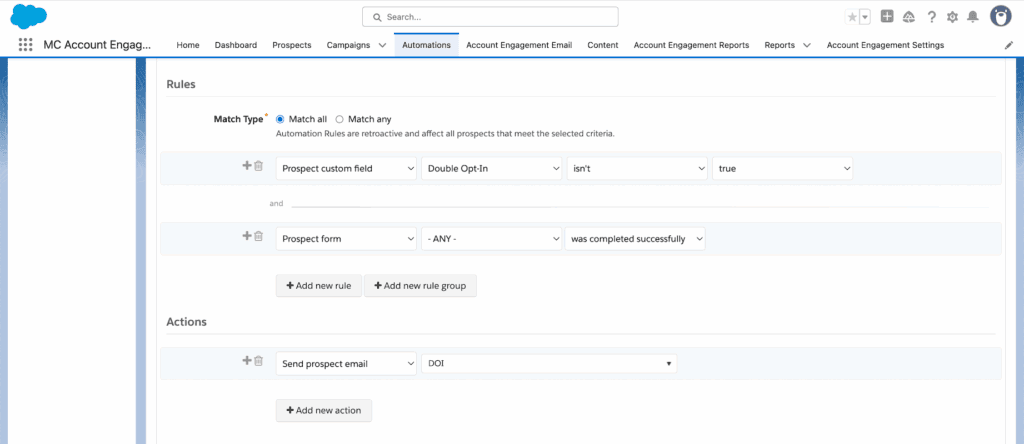Open the Prospects tab
The width and height of the screenshot is (1024, 444).
pyautogui.click(x=292, y=45)
